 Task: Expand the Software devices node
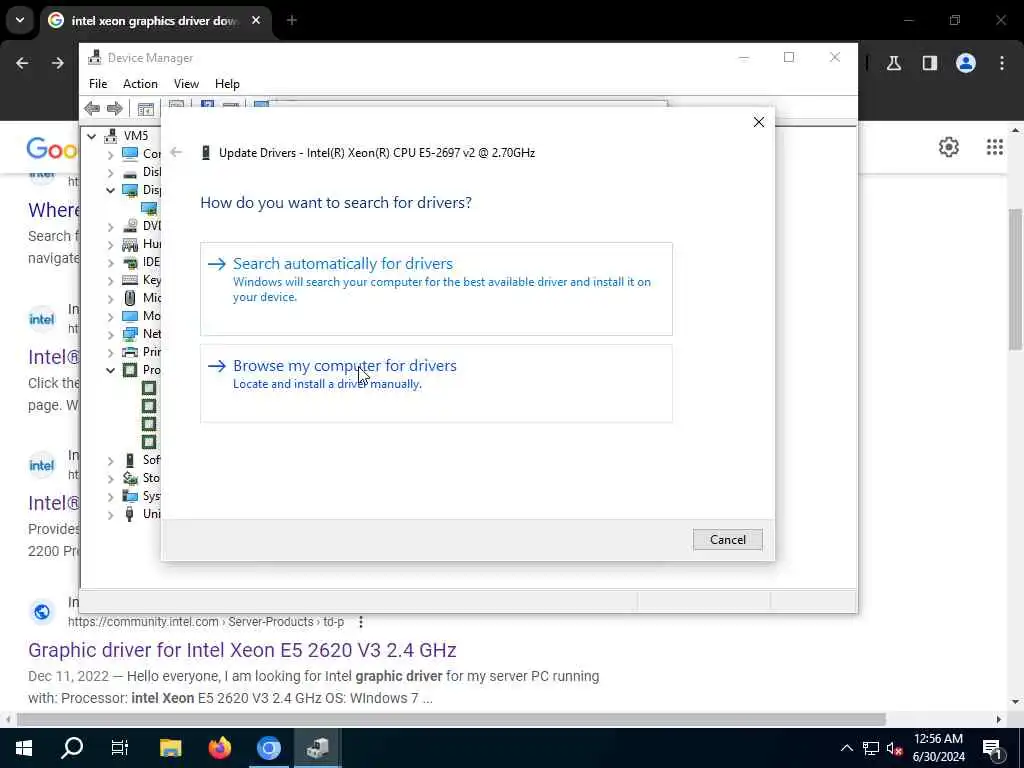(x=110, y=460)
